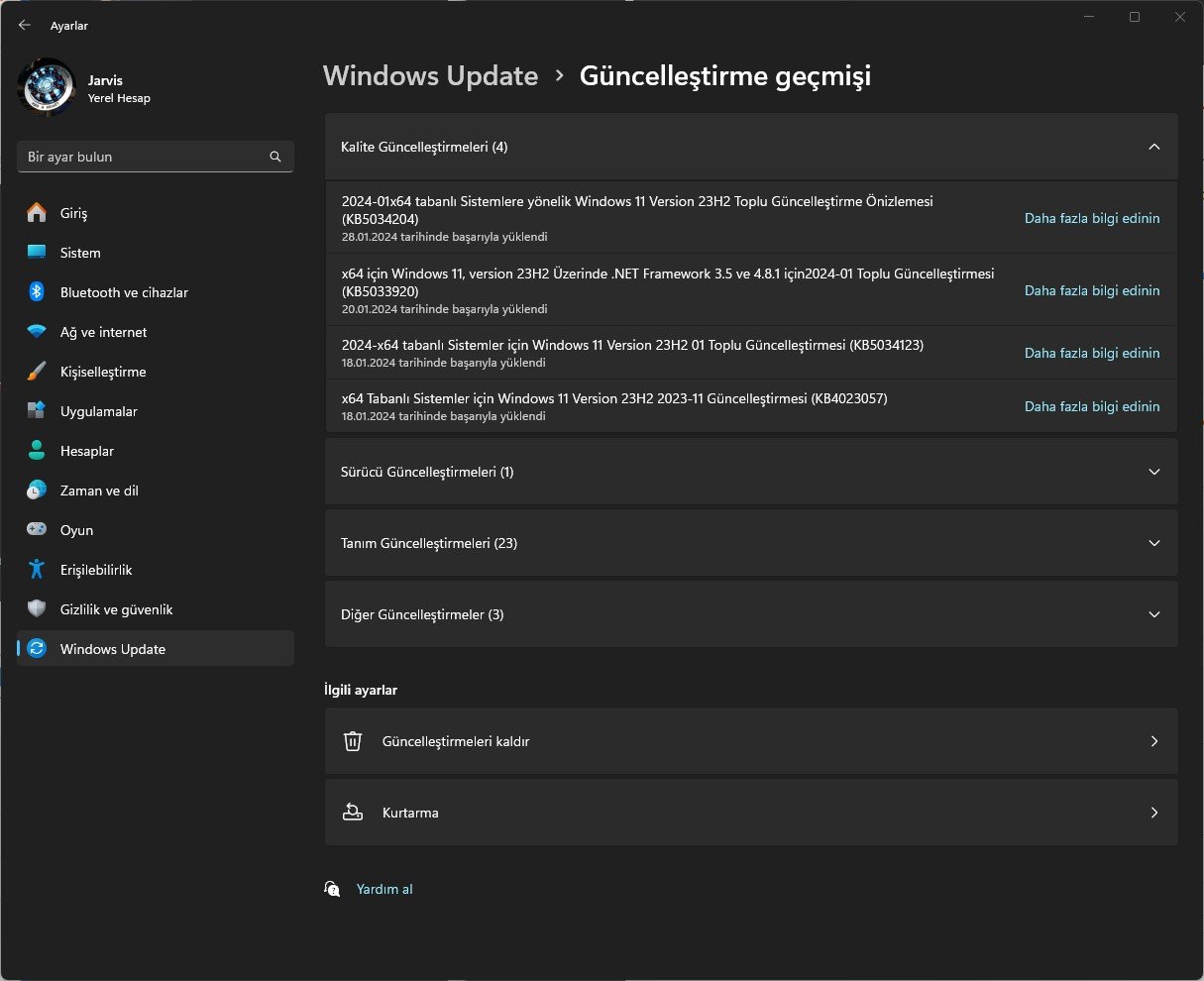Select the Giriş home icon
The width and height of the screenshot is (1204, 981).
37,213
